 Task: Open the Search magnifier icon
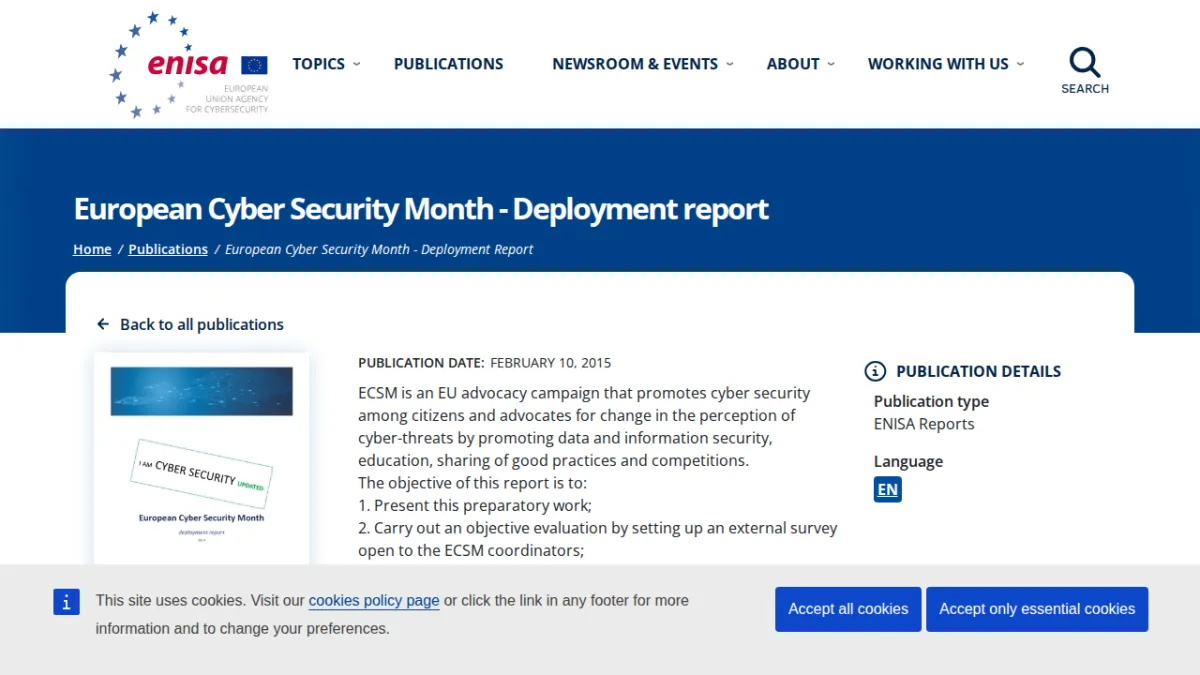click(x=1085, y=63)
